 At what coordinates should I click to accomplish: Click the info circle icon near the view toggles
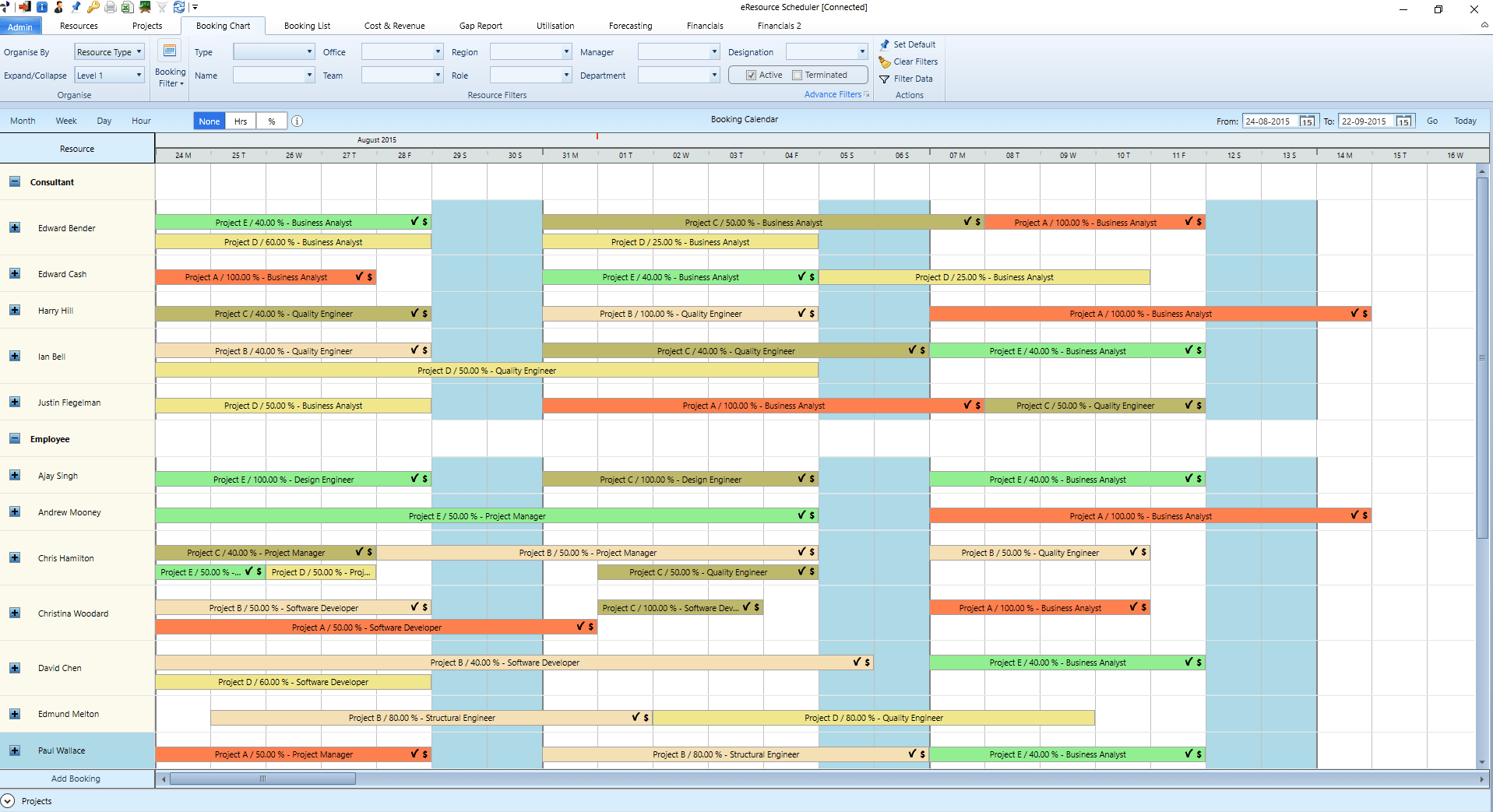point(298,121)
